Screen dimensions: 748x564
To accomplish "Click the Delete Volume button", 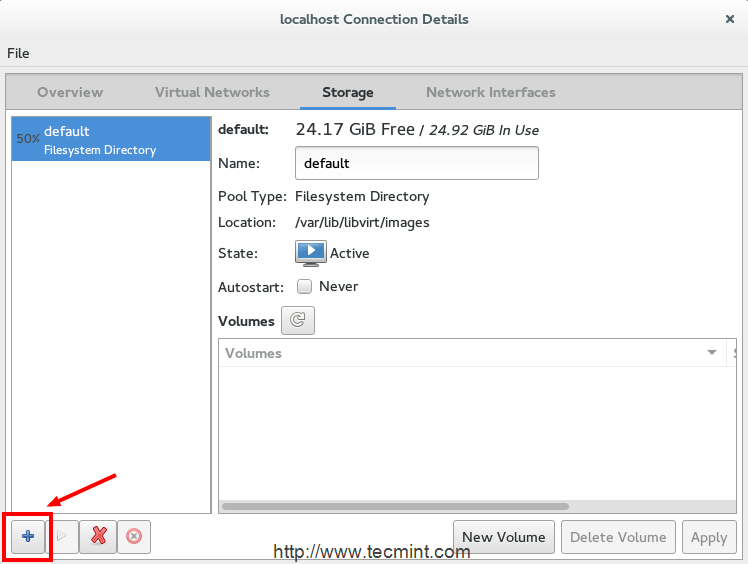I will click(x=618, y=537).
